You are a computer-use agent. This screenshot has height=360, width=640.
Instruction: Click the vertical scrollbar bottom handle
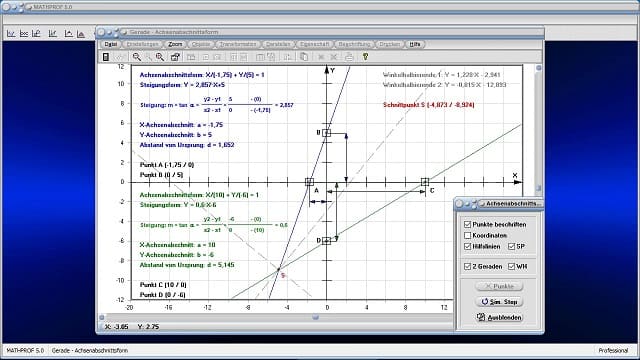click(538, 188)
